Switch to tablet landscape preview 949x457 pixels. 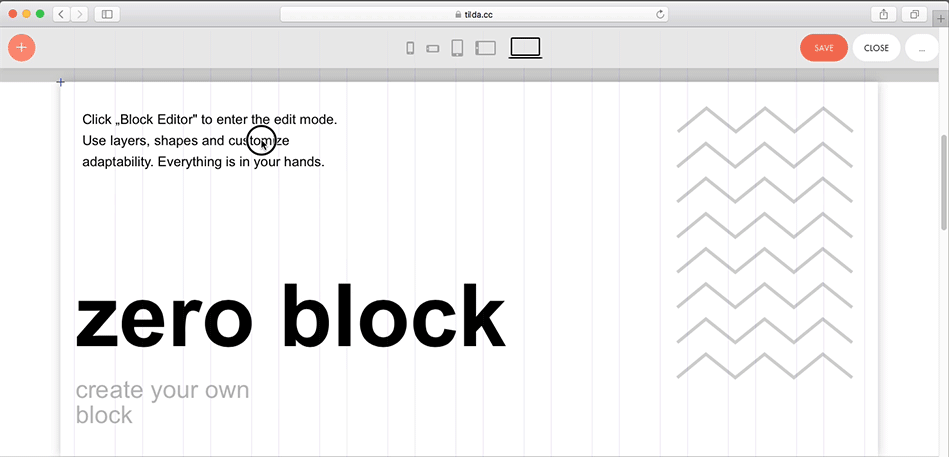coord(485,48)
